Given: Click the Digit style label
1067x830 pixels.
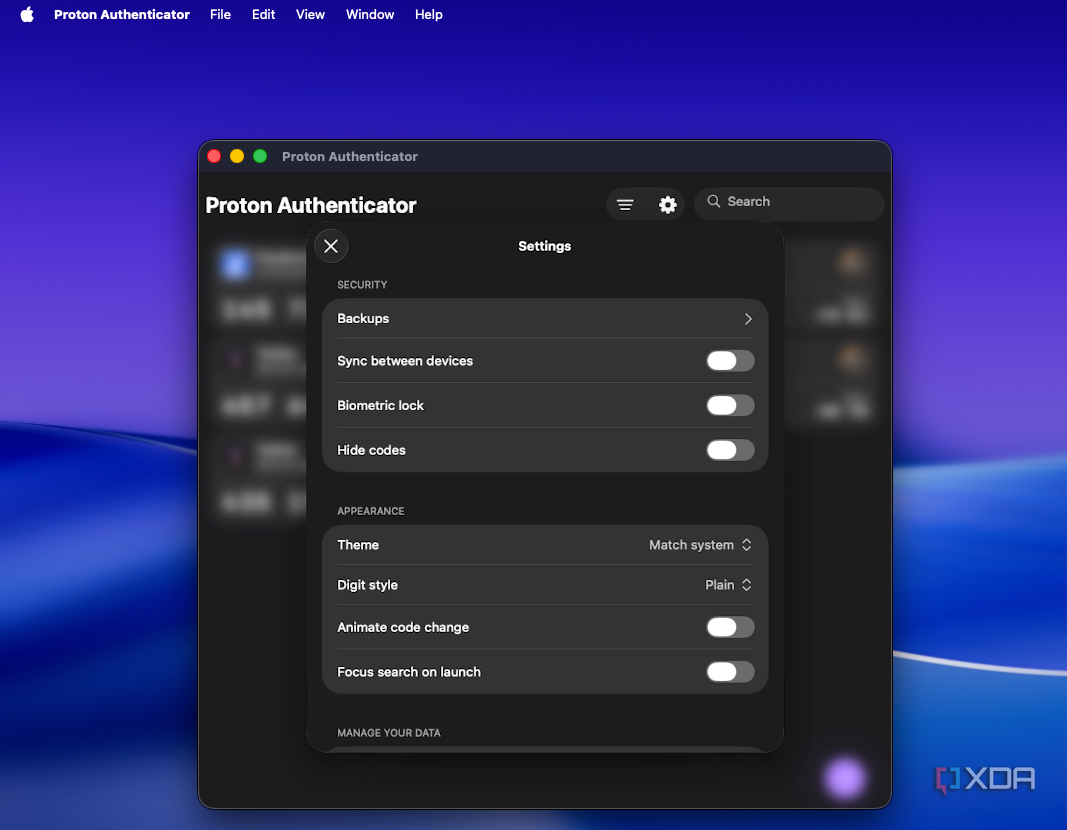Looking at the screenshot, I should pyautogui.click(x=367, y=585).
